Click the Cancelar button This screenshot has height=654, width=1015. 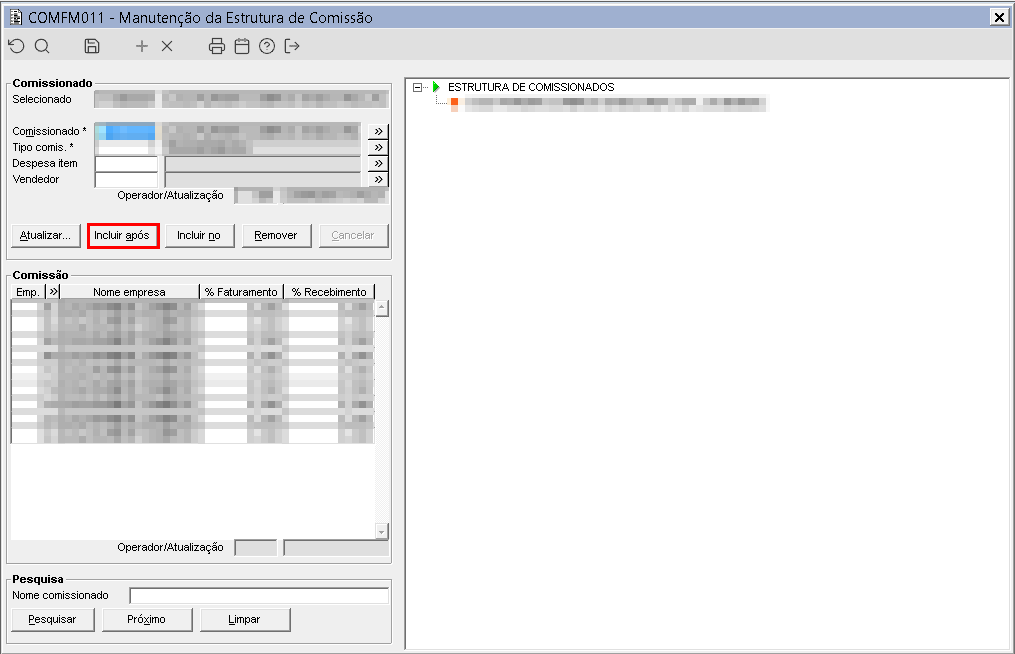point(353,236)
